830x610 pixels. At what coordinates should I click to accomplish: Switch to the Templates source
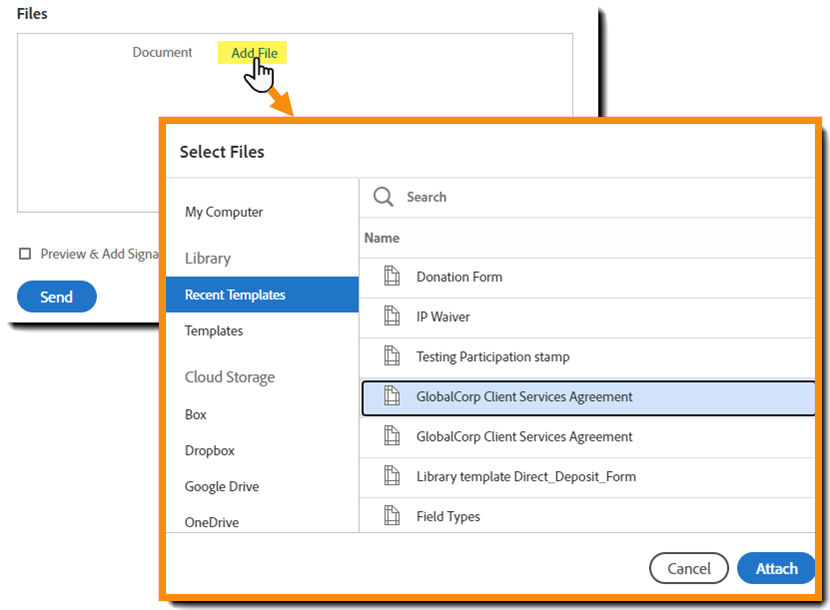214,331
